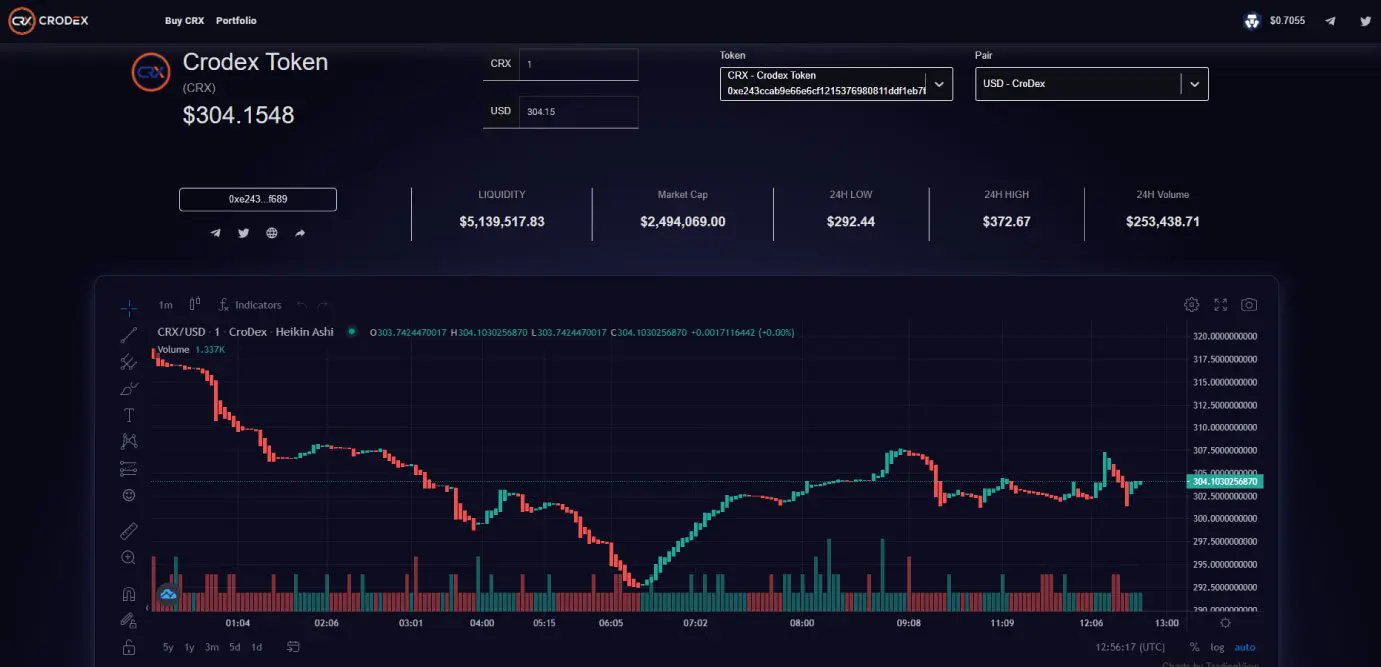Image resolution: width=1381 pixels, height=667 pixels.
Task: Set chart range to 1y
Action: tap(189, 647)
